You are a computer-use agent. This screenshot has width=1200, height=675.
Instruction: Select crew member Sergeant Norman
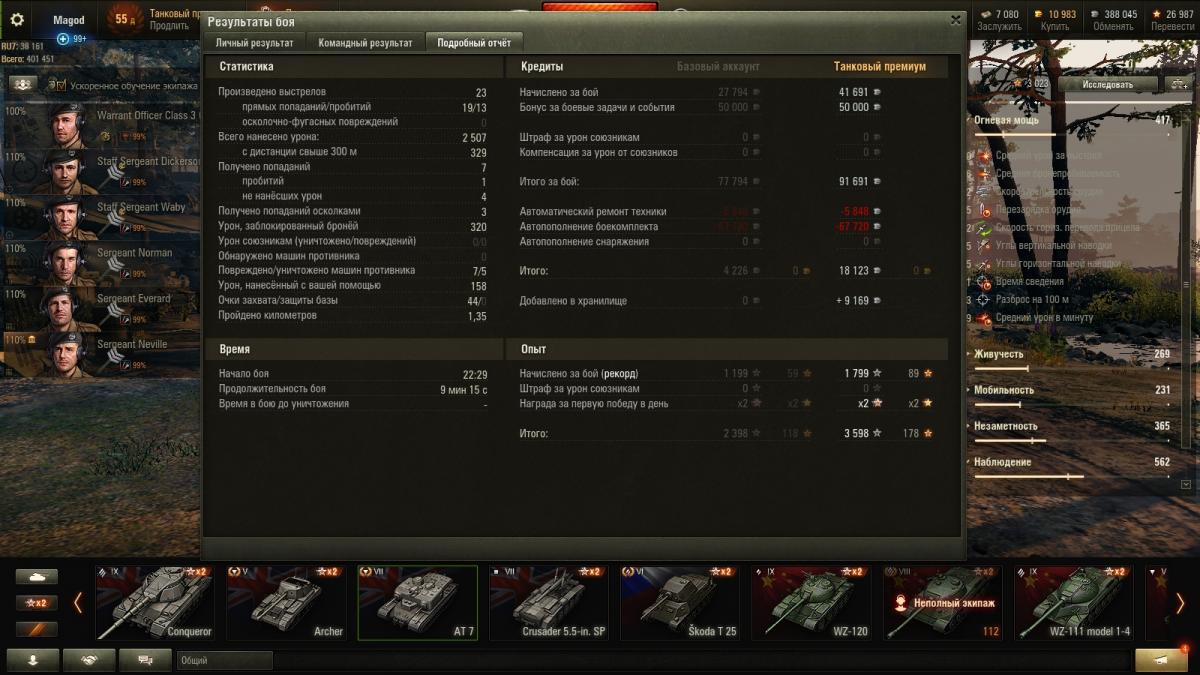coord(100,262)
